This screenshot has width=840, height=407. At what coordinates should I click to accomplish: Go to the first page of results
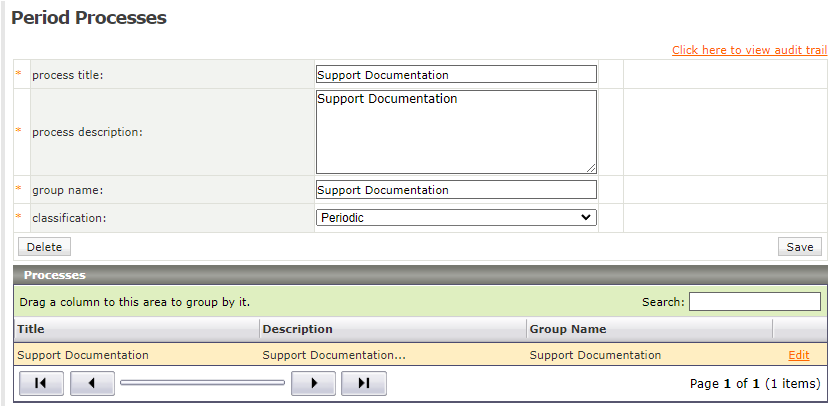[x=40, y=383]
